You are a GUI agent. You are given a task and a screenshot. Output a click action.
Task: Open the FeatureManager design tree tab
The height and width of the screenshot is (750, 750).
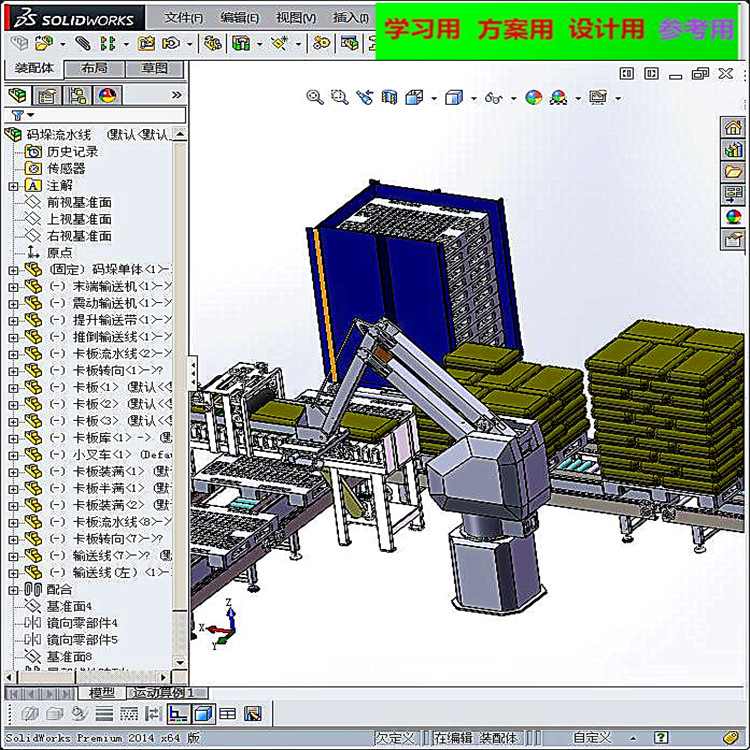[17, 95]
